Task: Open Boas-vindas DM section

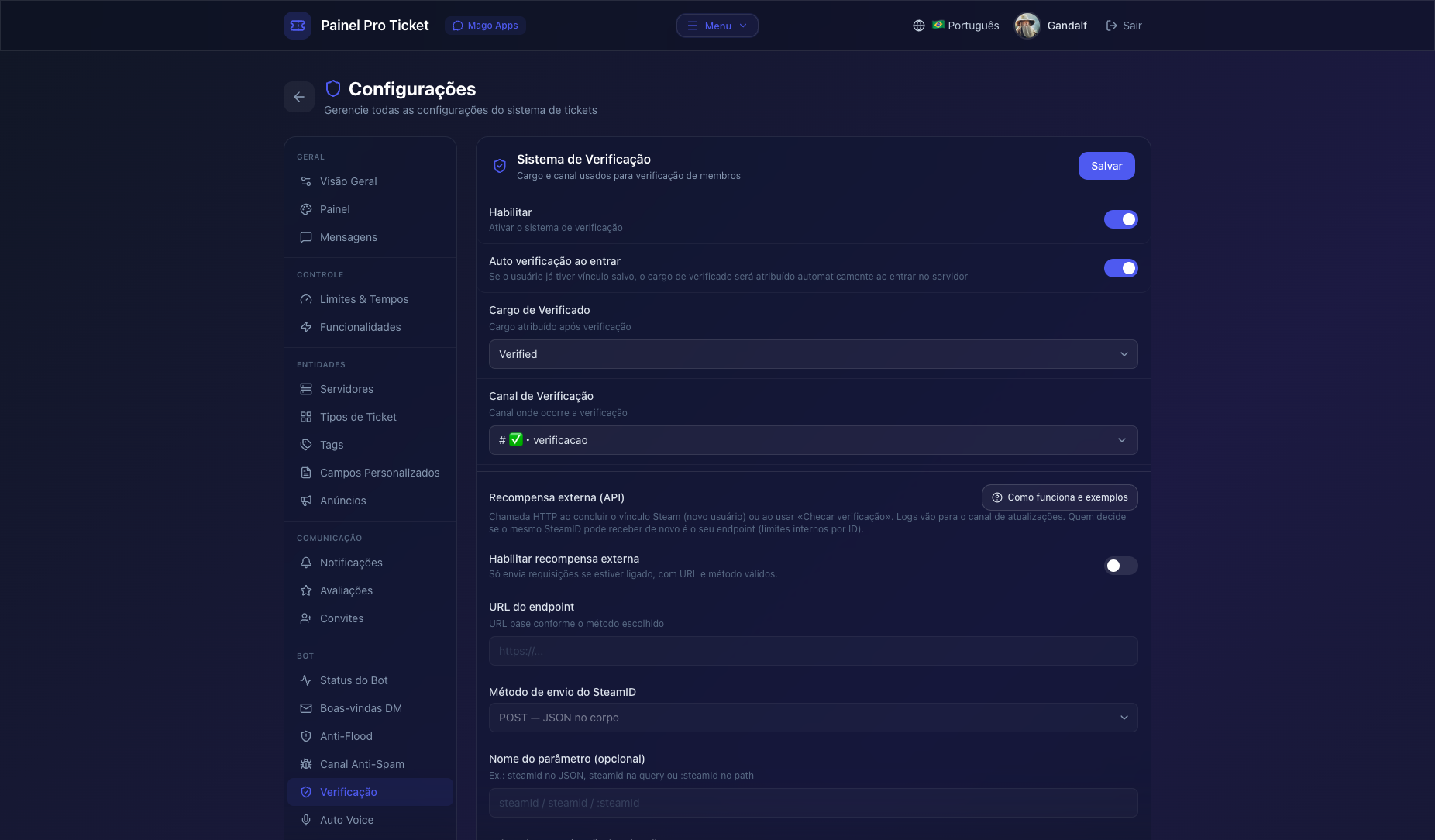Action: tap(370, 708)
